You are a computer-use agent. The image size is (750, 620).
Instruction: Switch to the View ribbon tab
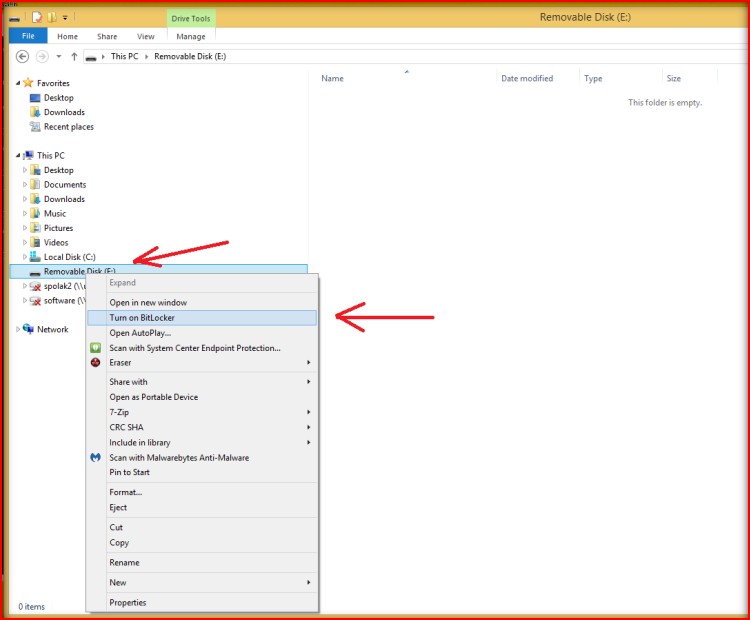pos(146,36)
